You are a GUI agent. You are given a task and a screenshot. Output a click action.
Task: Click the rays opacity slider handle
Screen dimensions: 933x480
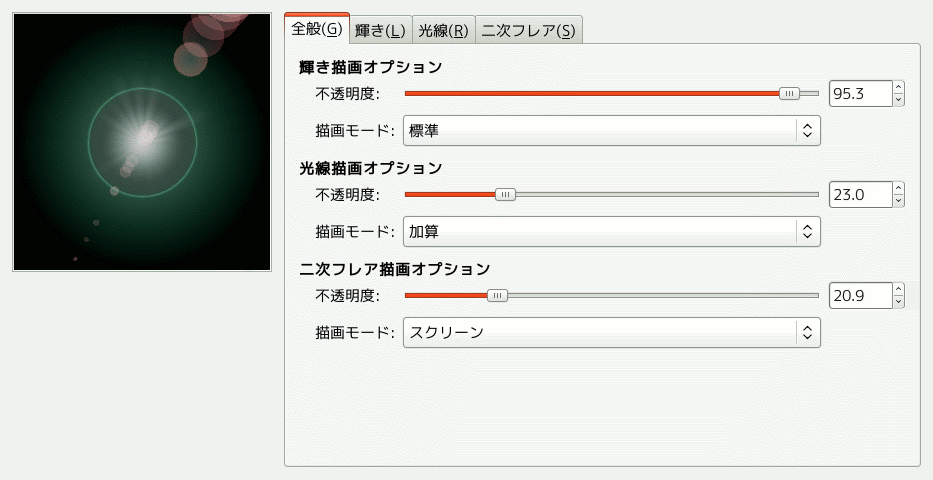(x=505, y=194)
